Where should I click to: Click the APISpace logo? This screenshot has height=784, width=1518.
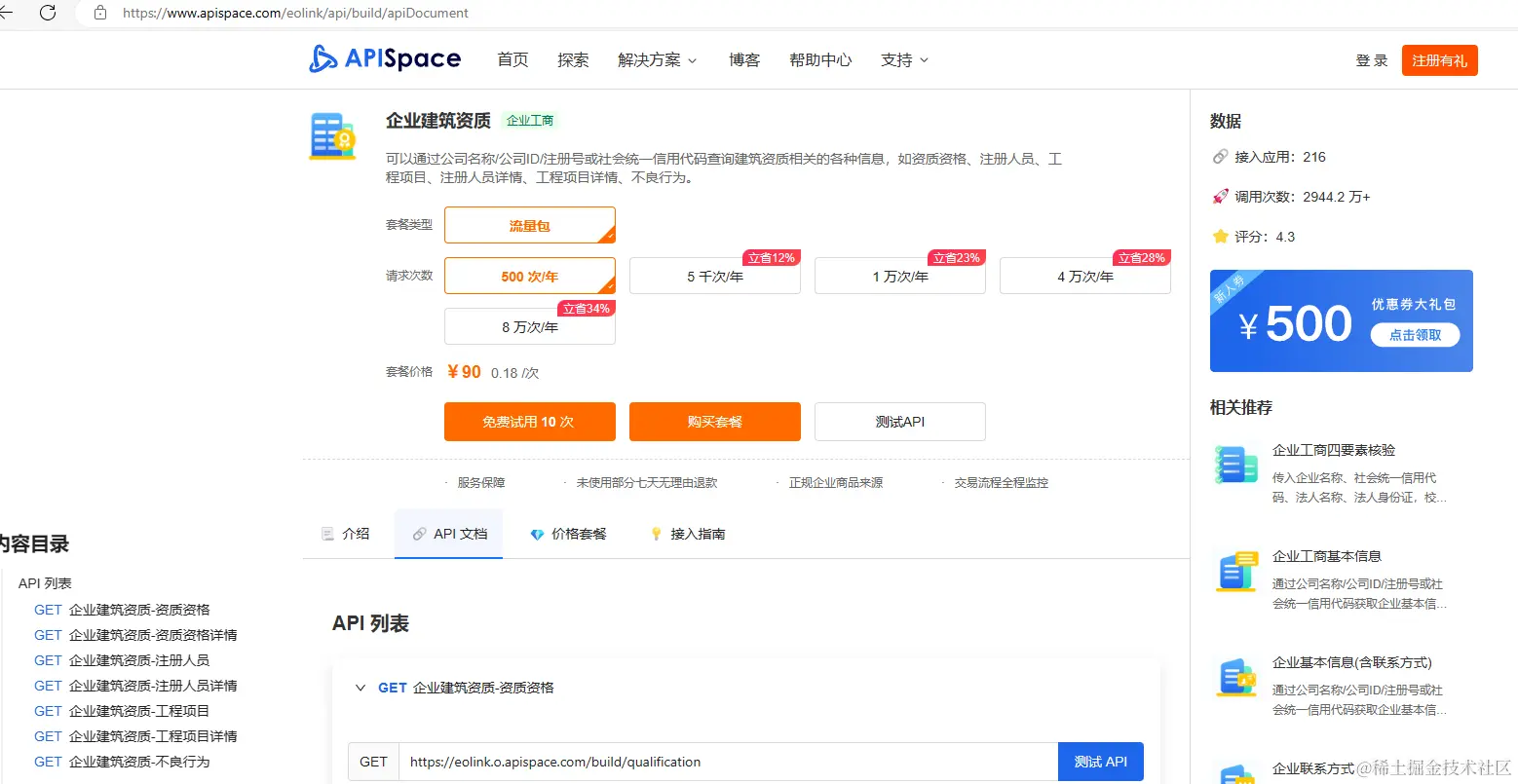click(x=385, y=59)
